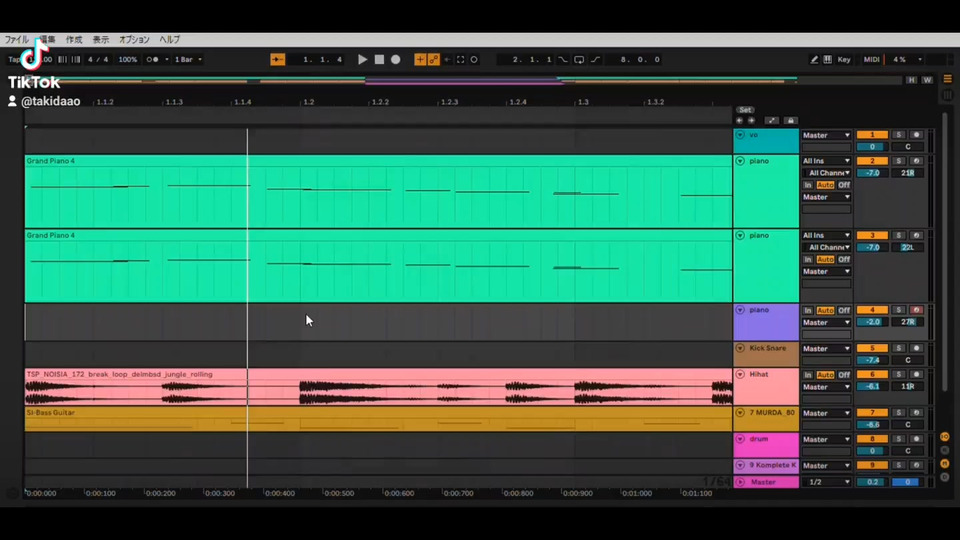
Task: Click the Master volume 0.2 slider
Action: [872, 482]
